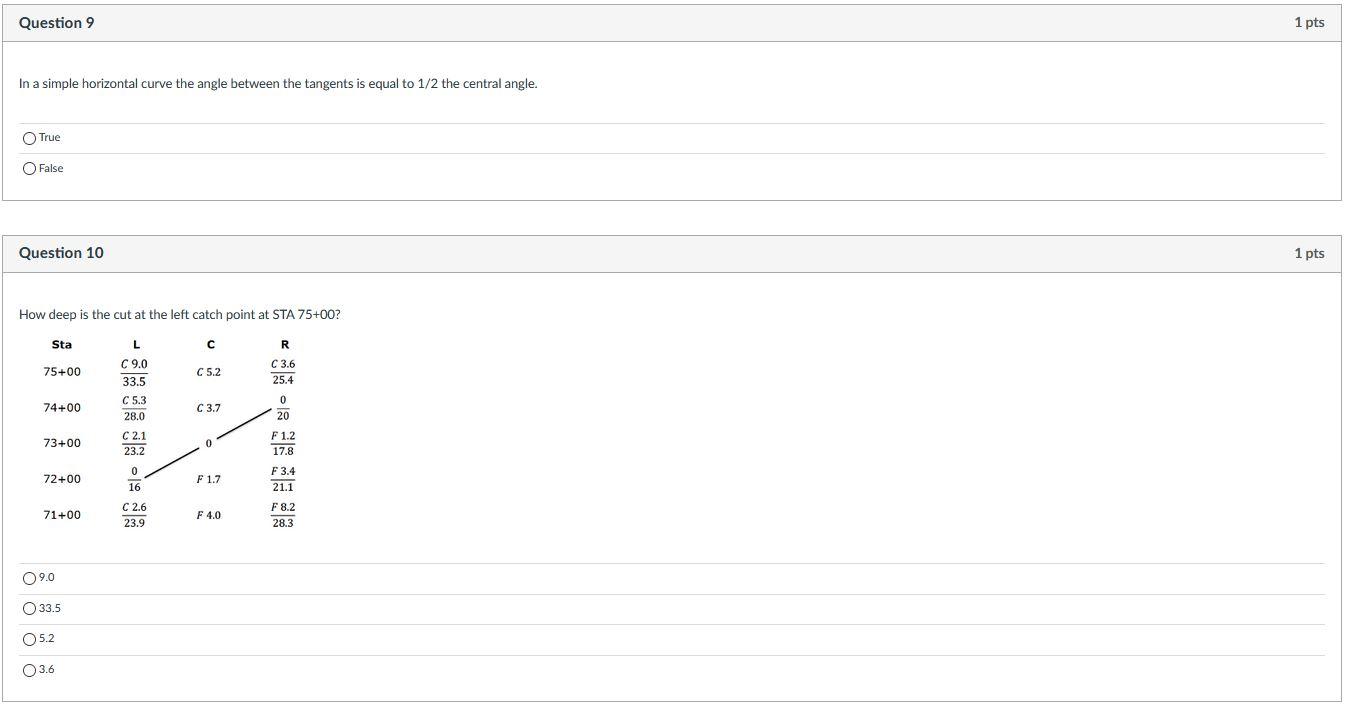1345x709 pixels.
Task: Click the F 8.2 over 28.3 table cell
Action: coord(283,515)
